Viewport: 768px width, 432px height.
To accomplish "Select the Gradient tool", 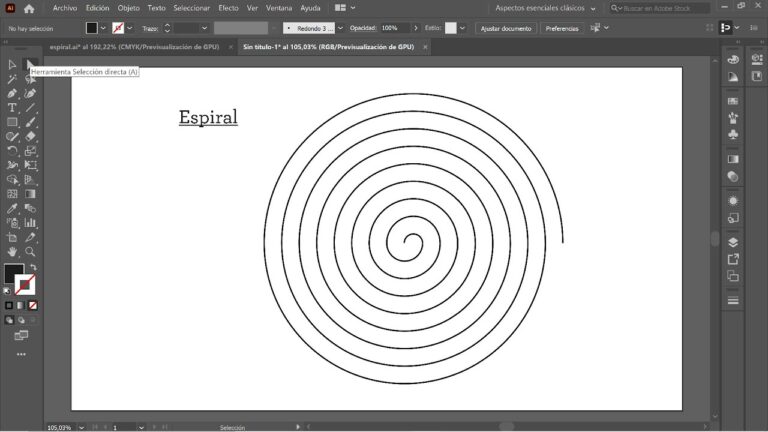I will click(30, 194).
